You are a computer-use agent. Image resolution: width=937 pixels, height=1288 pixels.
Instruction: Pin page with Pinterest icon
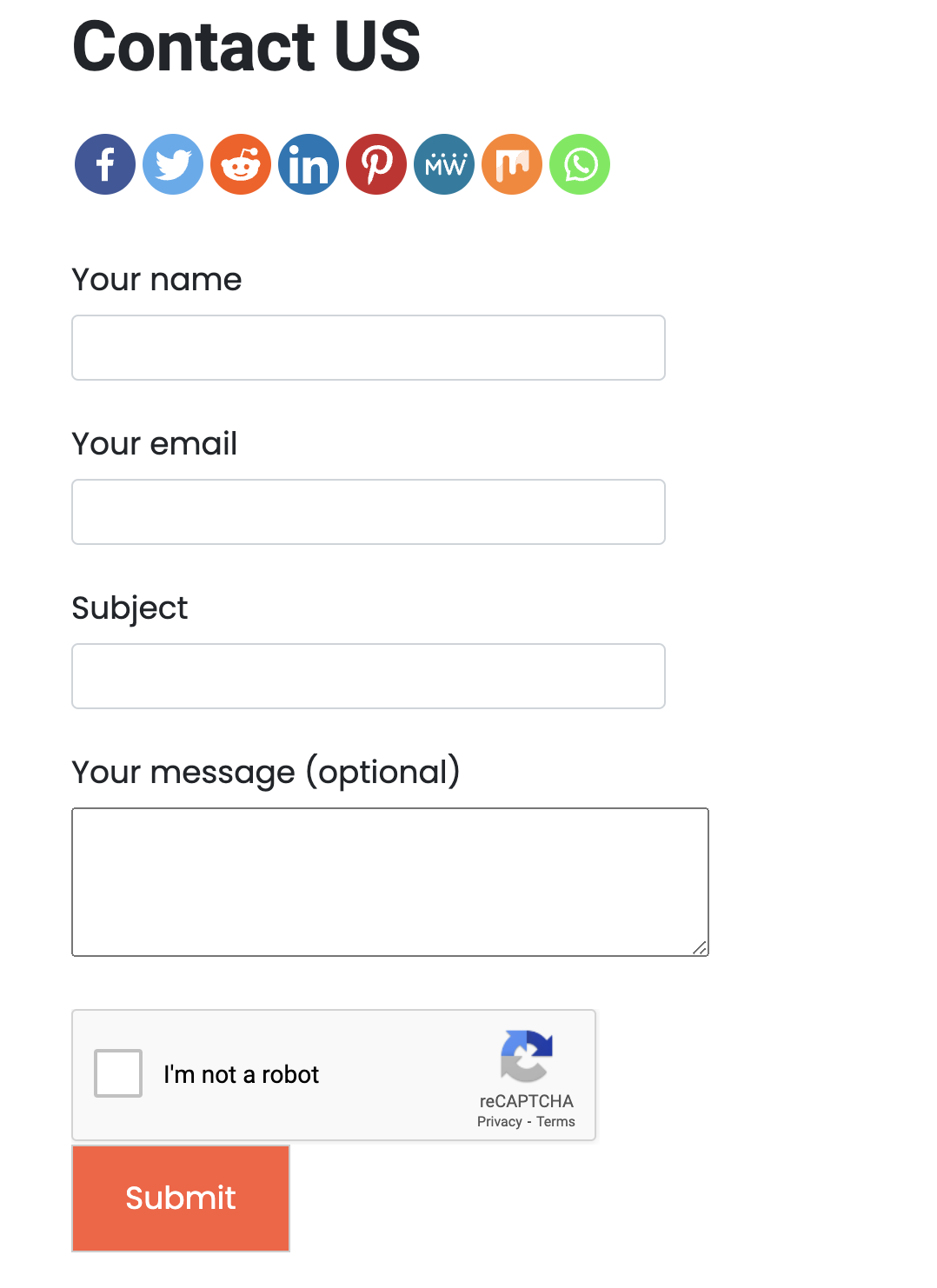[x=376, y=164]
